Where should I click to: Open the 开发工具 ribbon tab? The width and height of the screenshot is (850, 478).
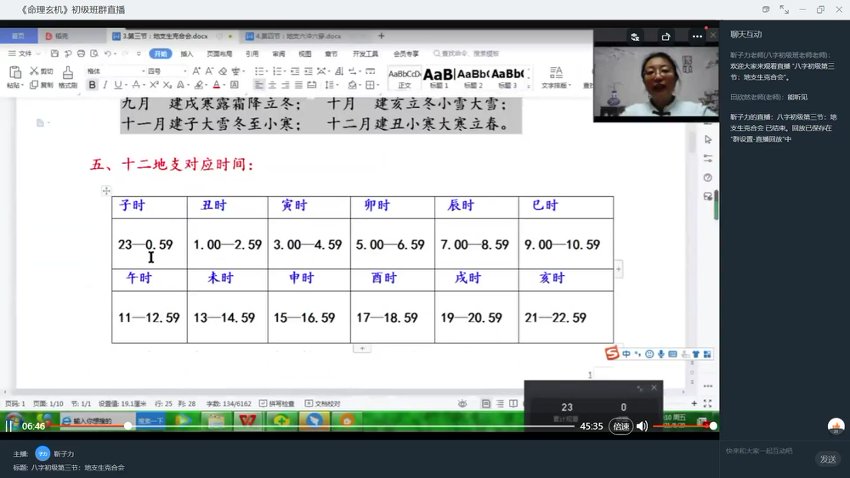point(365,53)
